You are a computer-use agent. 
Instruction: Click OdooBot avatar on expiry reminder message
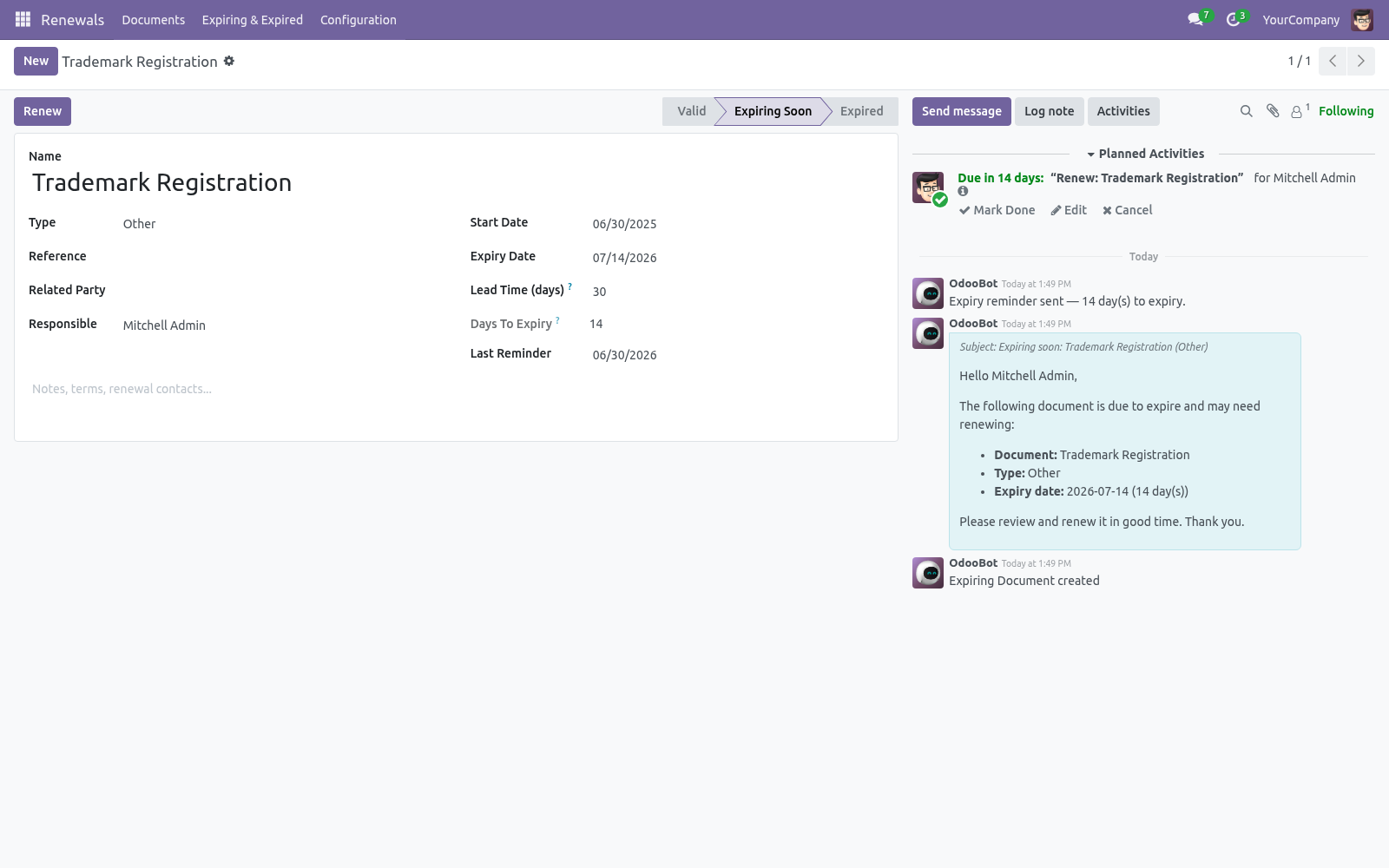(x=928, y=293)
